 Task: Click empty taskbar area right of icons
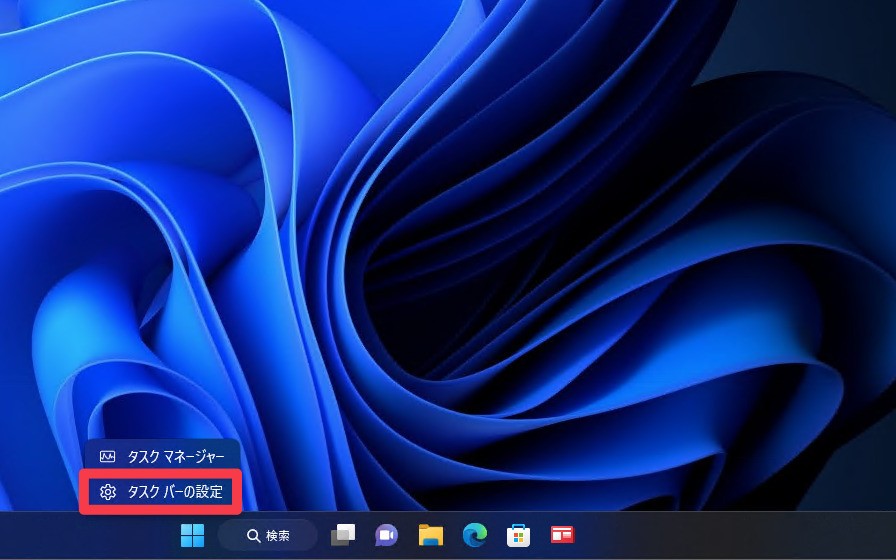(740, 535)
